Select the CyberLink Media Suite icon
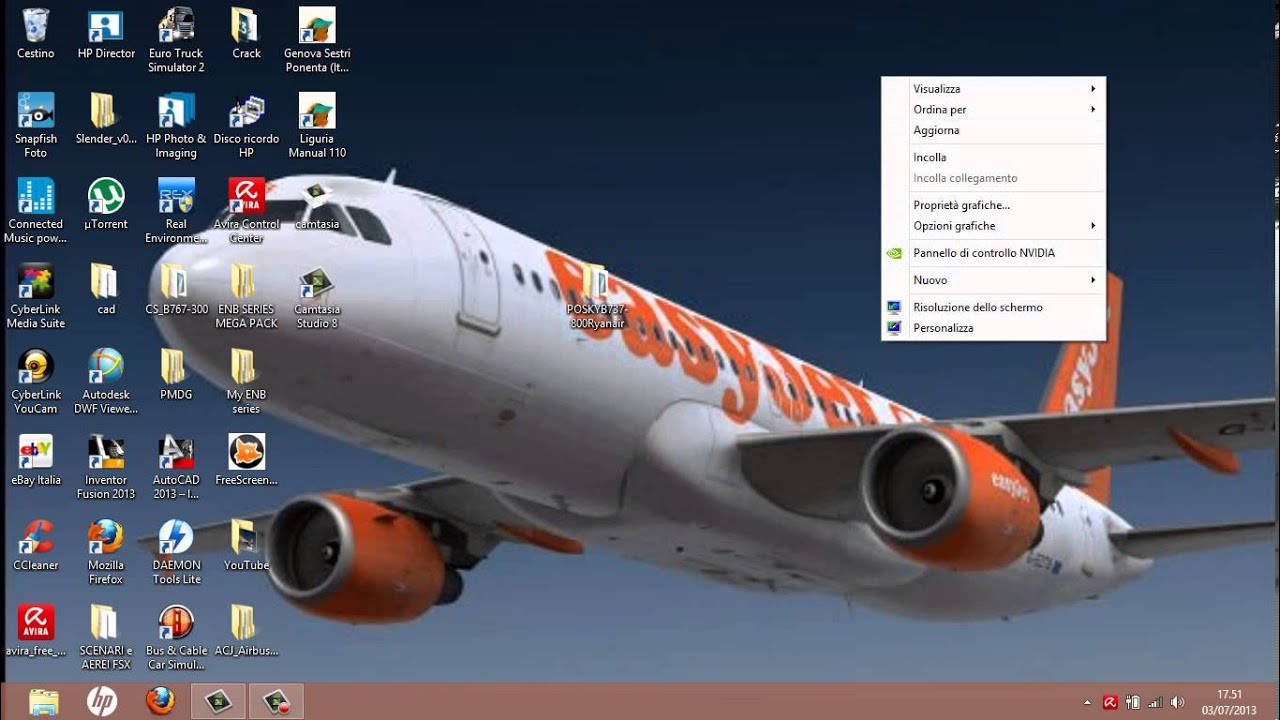This screenshot has height=720, width=1280. point(35,297)
